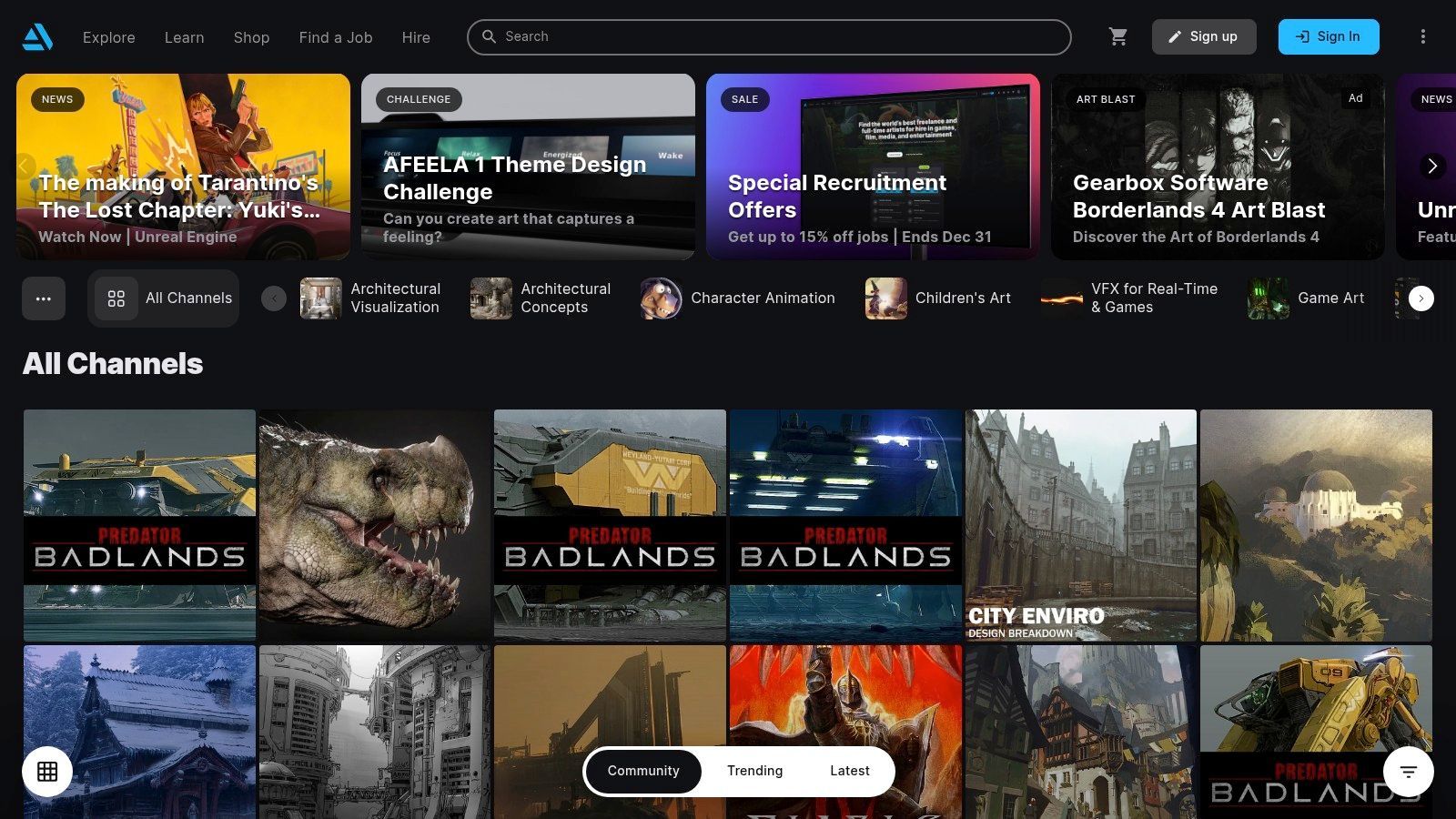Click the three-dot channel options button
The height and width of the screenshot is (819, 1456).
tap(44, 298)
